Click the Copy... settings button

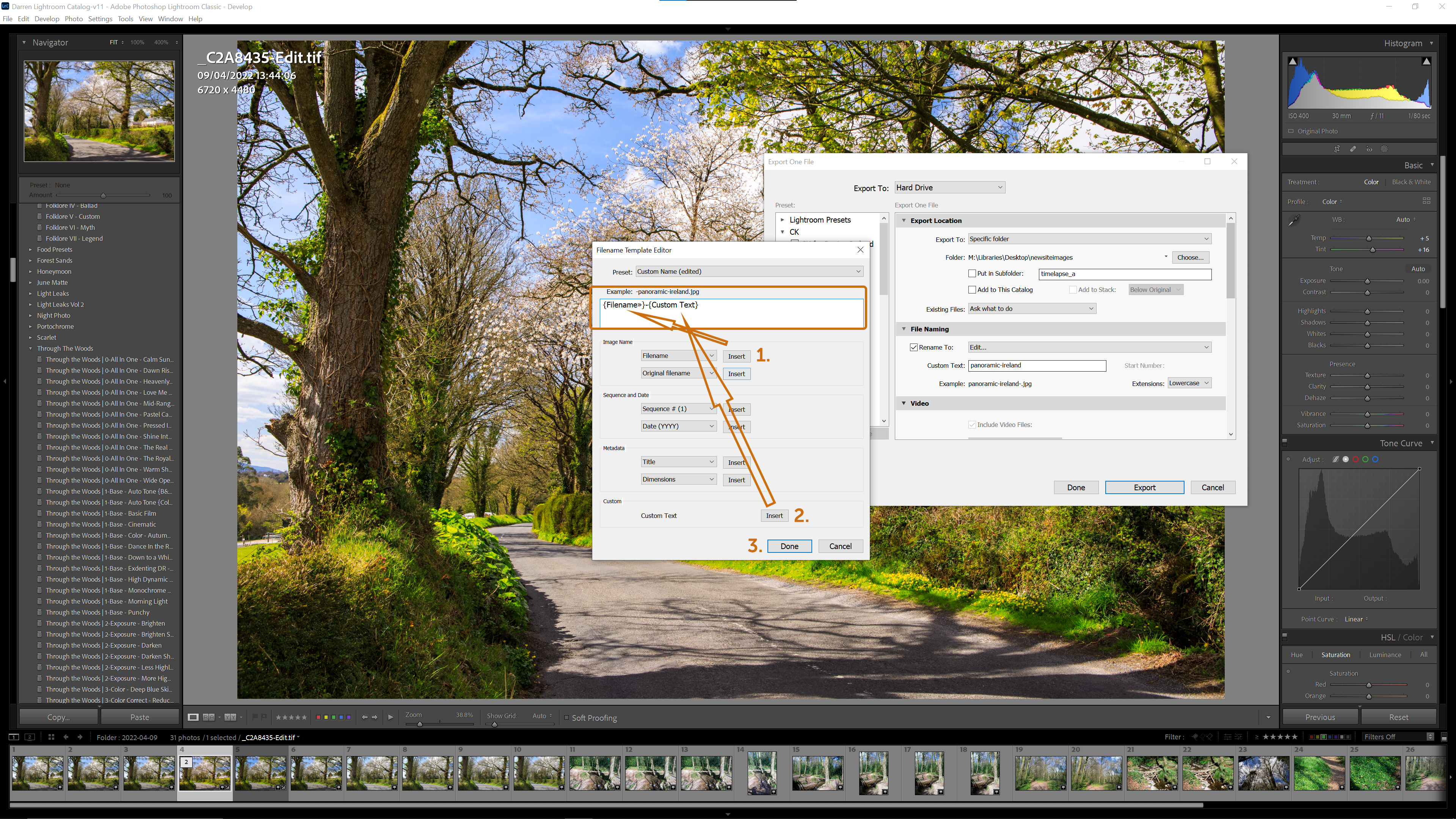(x=58, y=717)
